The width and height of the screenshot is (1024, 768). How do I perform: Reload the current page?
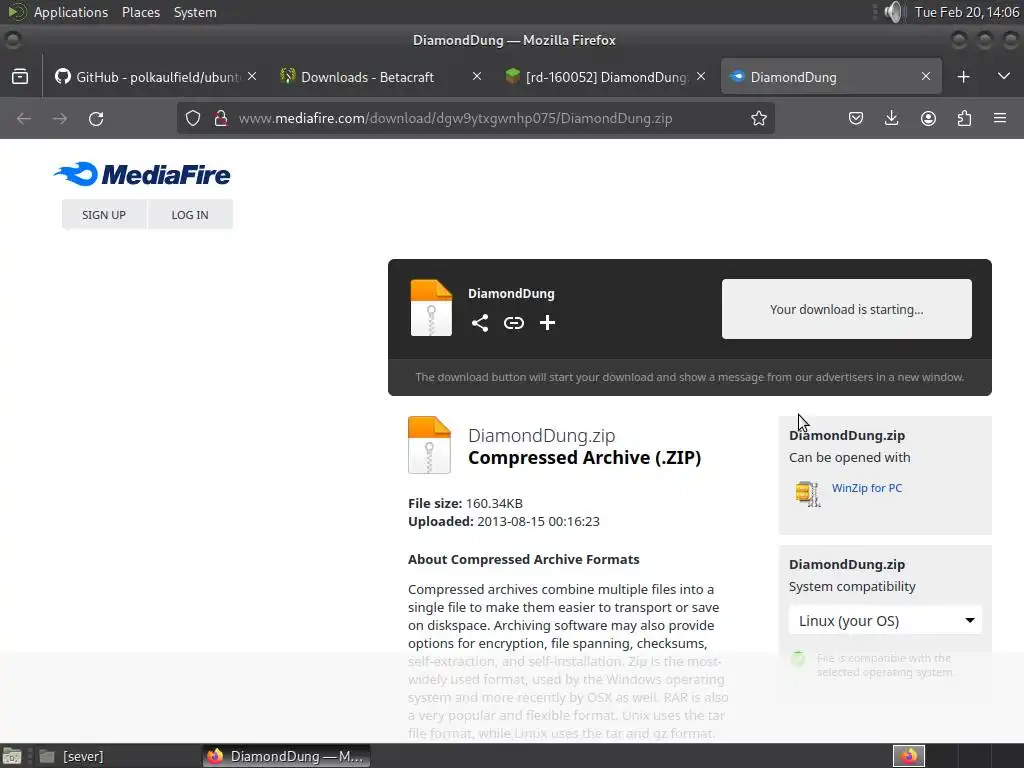(96, 119)
